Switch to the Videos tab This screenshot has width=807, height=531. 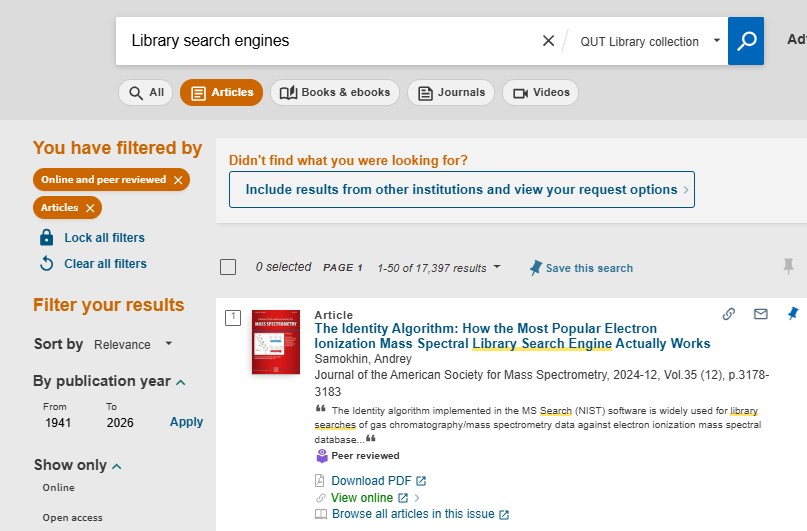[x=540, y=93]
